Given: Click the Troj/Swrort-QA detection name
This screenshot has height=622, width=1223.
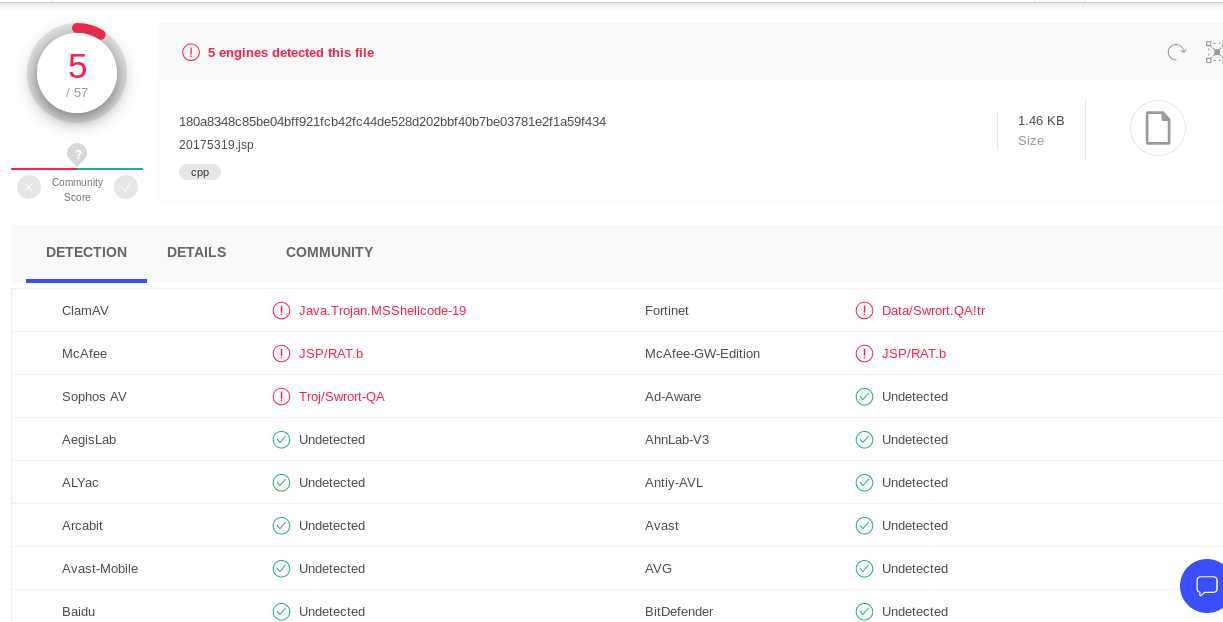Looking at the screenshot, I should point(341,397).
